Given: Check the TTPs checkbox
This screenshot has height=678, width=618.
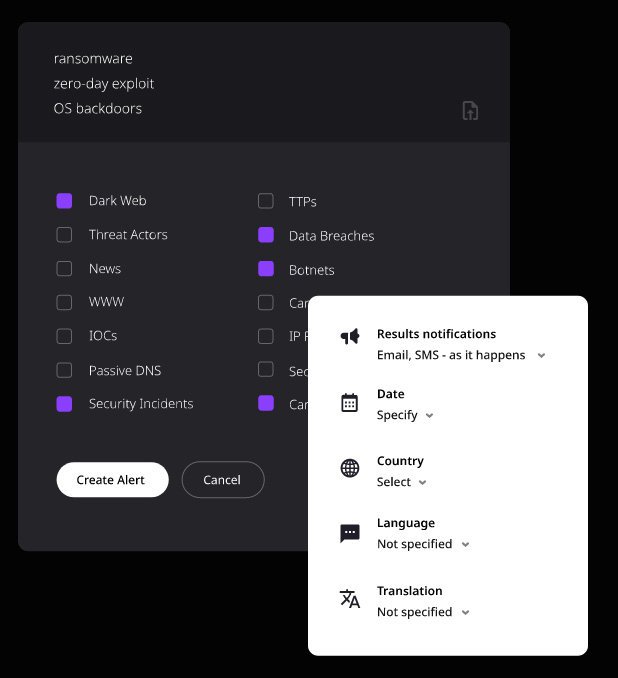Looking at the screenshot, I should (x=266, y=201).
